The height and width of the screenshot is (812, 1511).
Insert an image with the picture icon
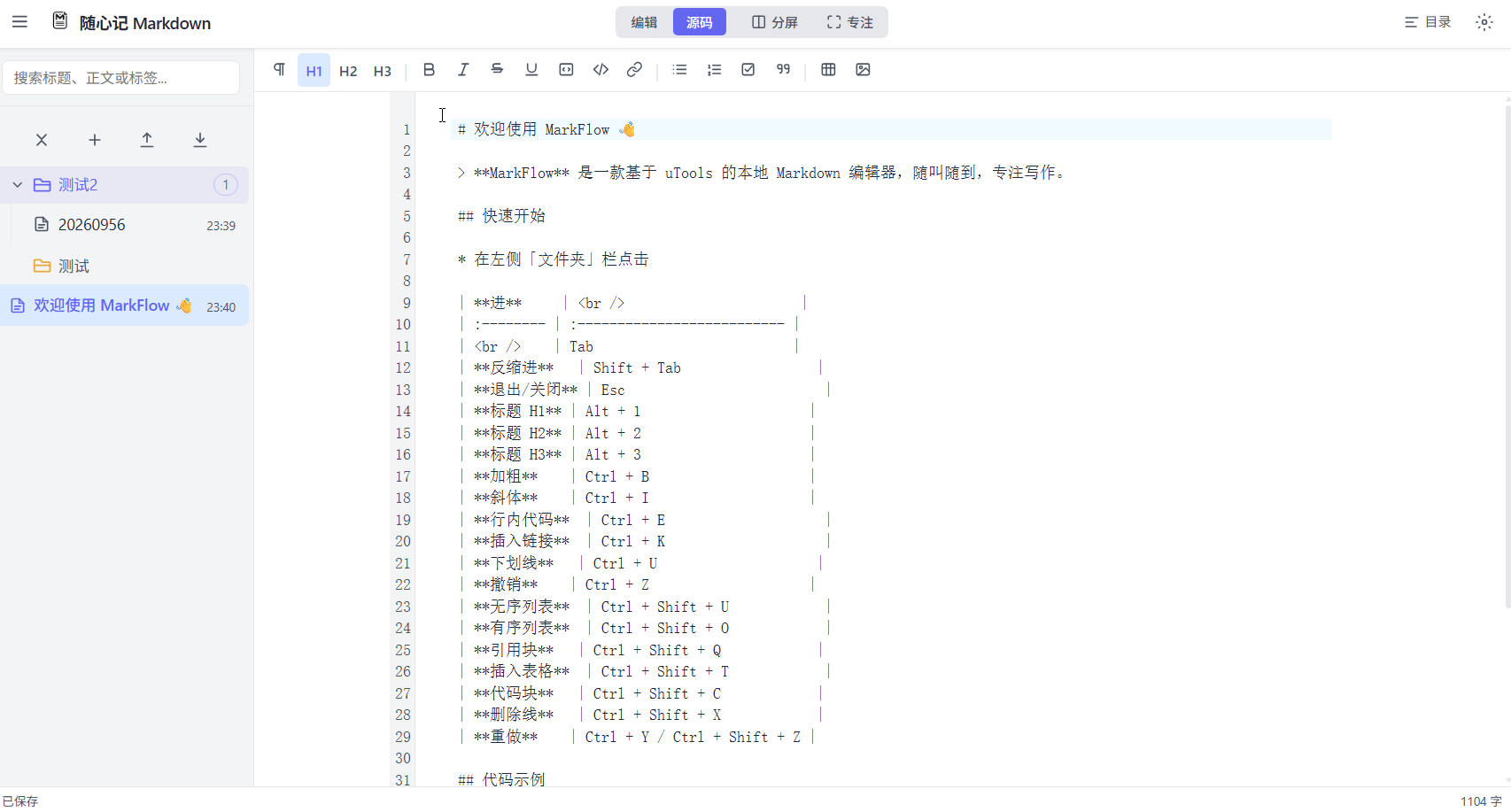pos(863,70)
